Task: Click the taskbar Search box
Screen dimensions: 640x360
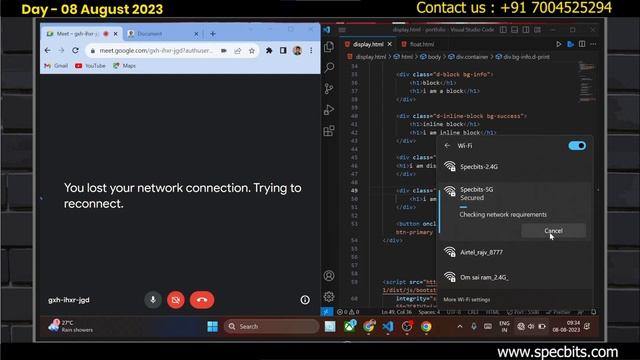Action: click(271, 327)
